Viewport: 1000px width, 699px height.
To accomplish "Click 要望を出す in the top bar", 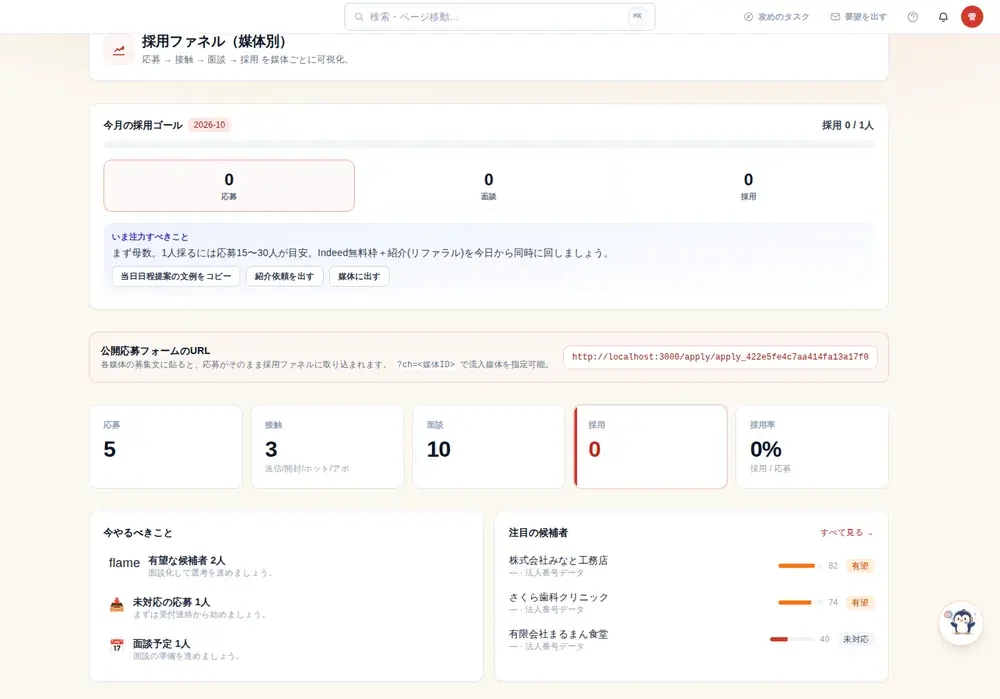I will 858,17.
